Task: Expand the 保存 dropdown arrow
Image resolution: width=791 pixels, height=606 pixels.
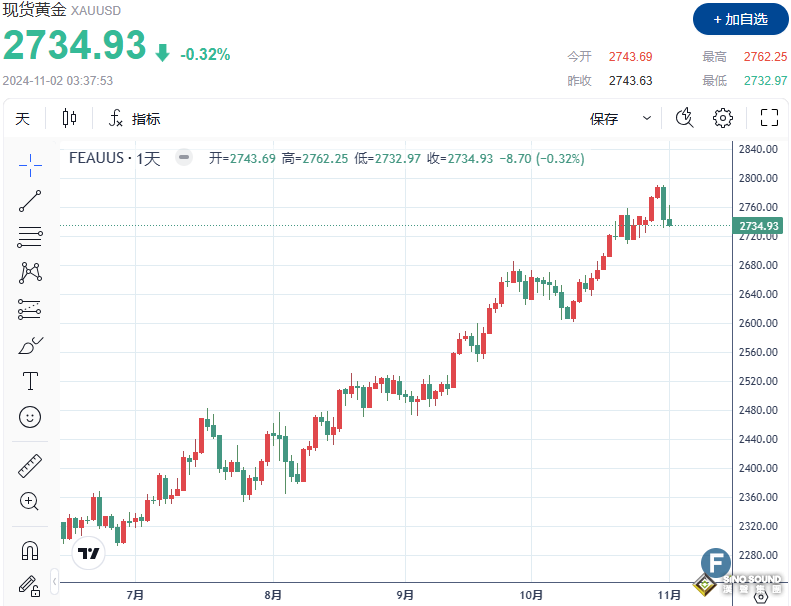Action: click(x=647, y=118)
